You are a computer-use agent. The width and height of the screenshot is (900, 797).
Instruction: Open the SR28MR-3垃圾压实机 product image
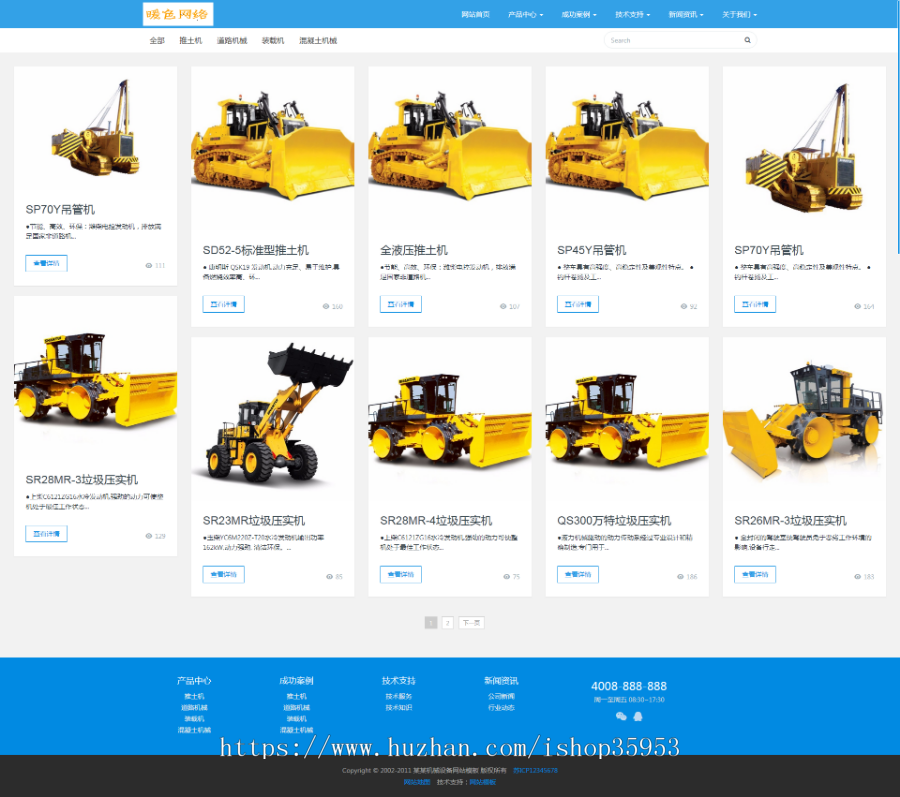pos(95,377)
